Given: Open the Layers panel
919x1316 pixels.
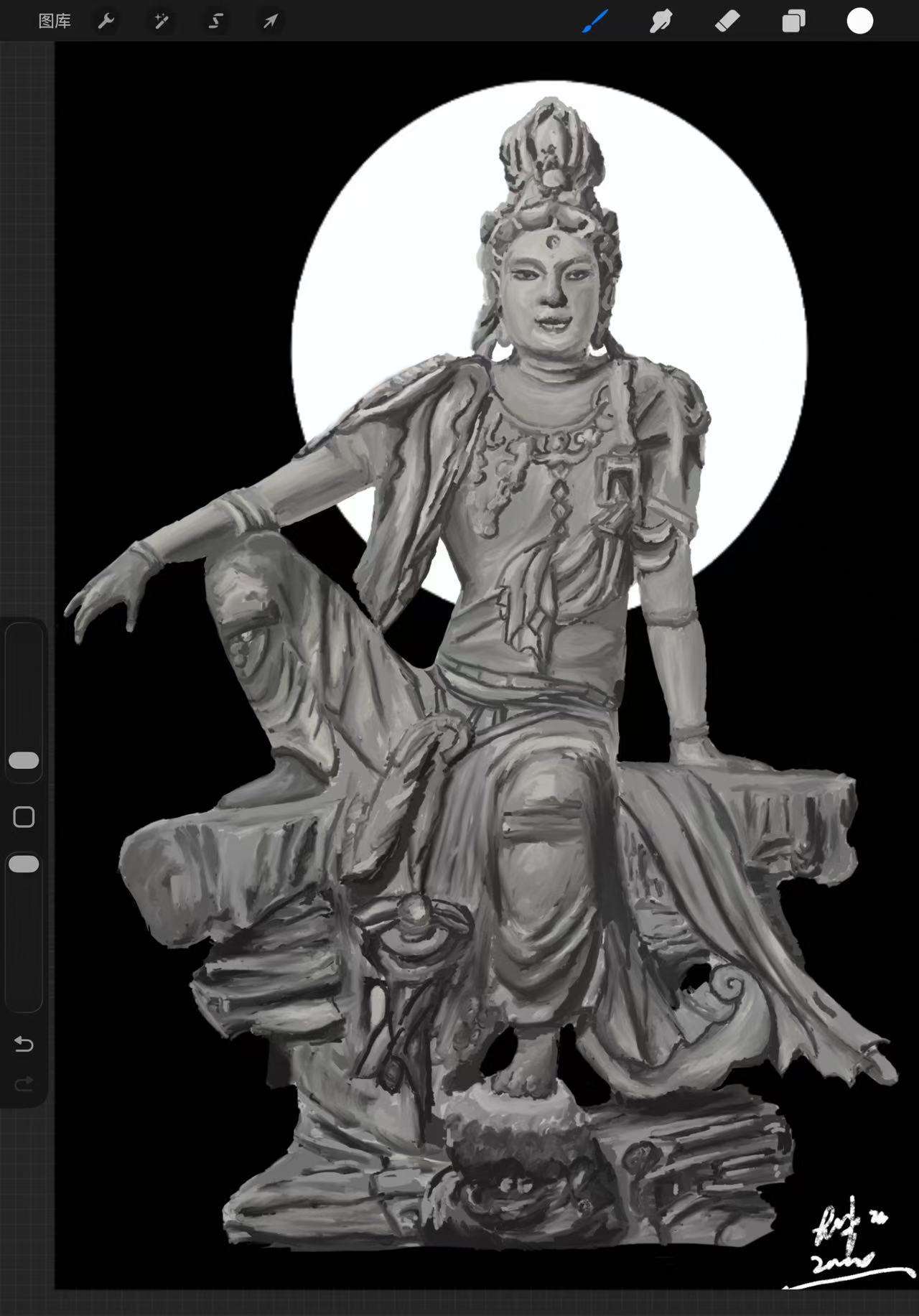Looking at the screenshot, I should coord(793,22).
